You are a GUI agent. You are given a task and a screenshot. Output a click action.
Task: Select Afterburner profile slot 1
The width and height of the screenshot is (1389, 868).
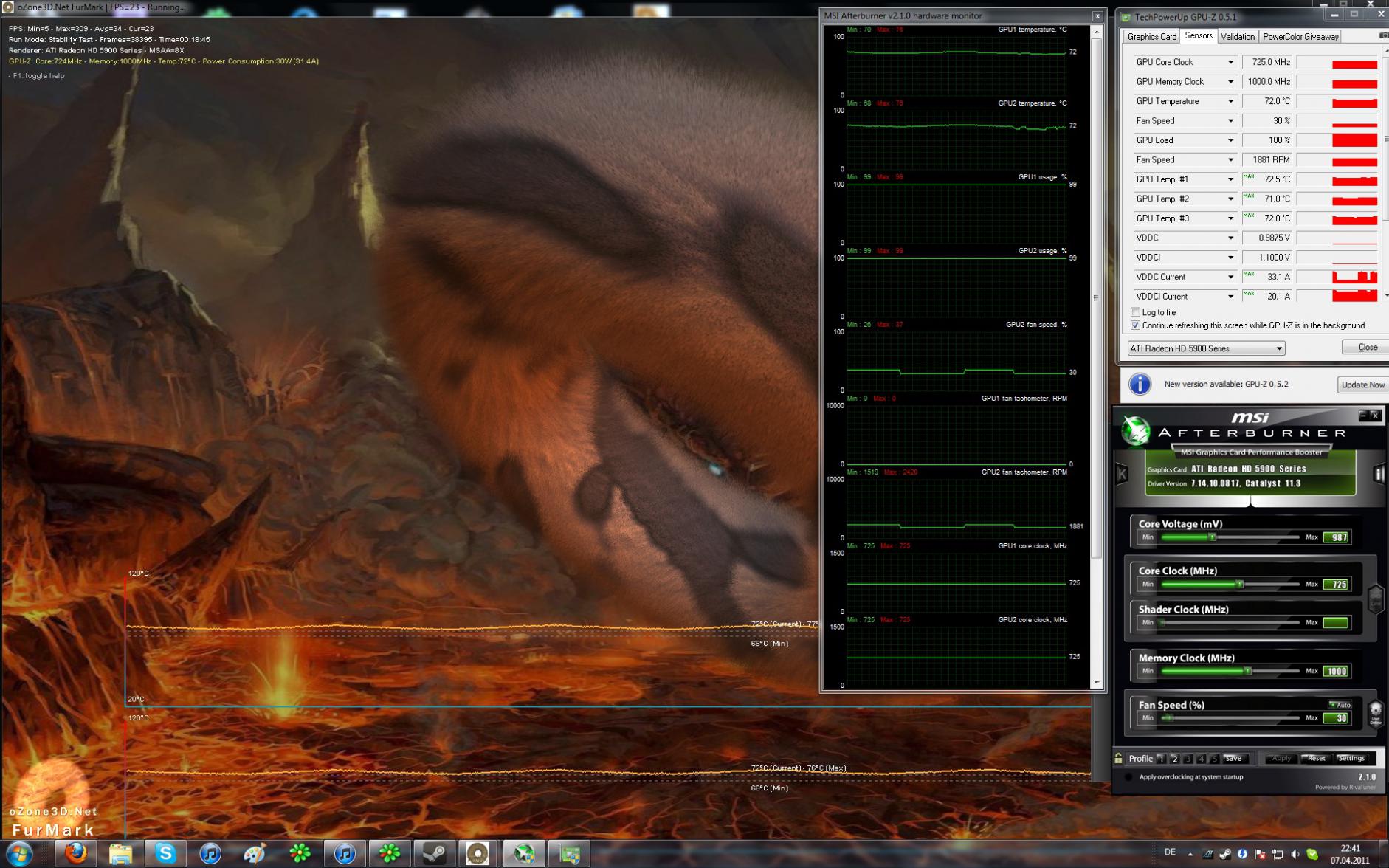pyautogui.click(x=1161, y=759)
